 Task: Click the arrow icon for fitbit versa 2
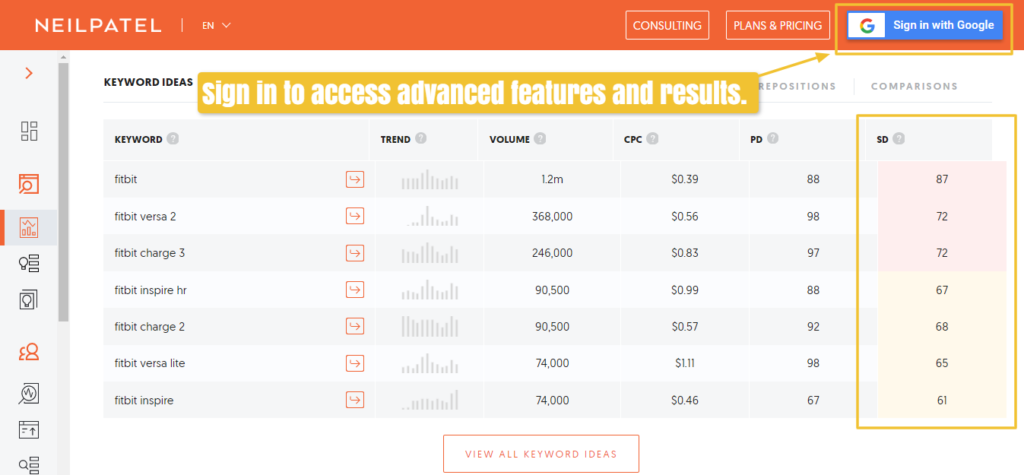coord(354,216)
